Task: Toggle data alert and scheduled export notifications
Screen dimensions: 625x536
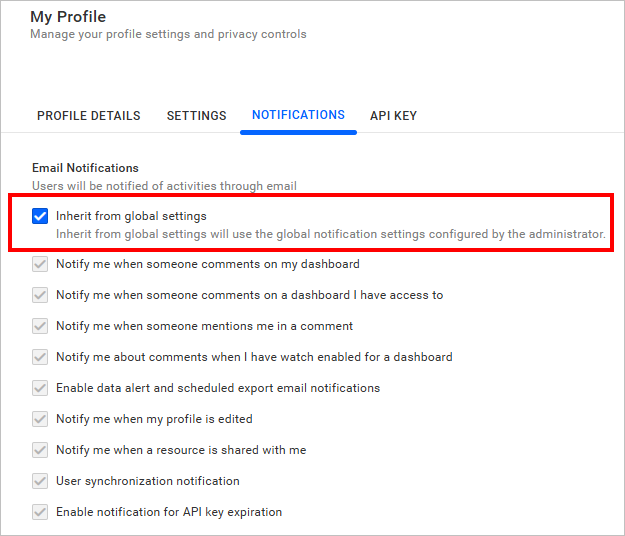Action: pyautogui.click(x=40, y=388)
